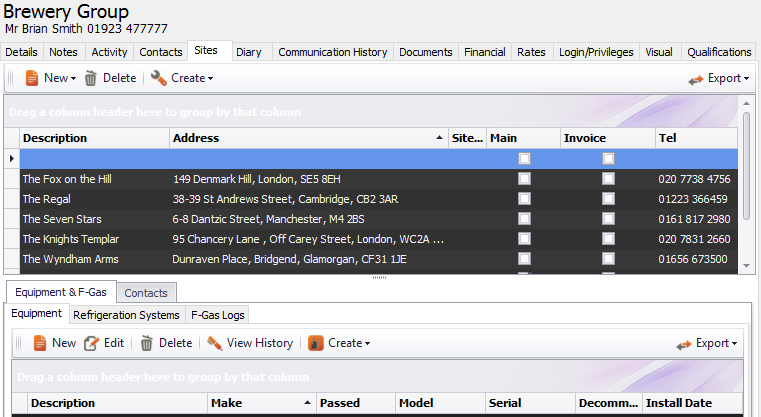Click the scroll up arrow of Sites grid
This screenshot has width=761, height=417.
tap(746, 103)
